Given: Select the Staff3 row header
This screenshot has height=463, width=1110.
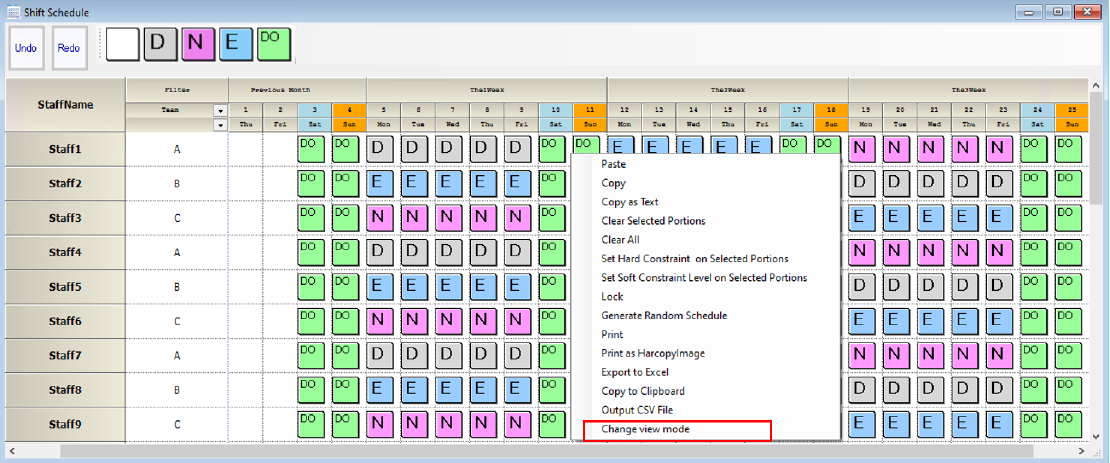Looking at the screenshot, I should (66, 218).
